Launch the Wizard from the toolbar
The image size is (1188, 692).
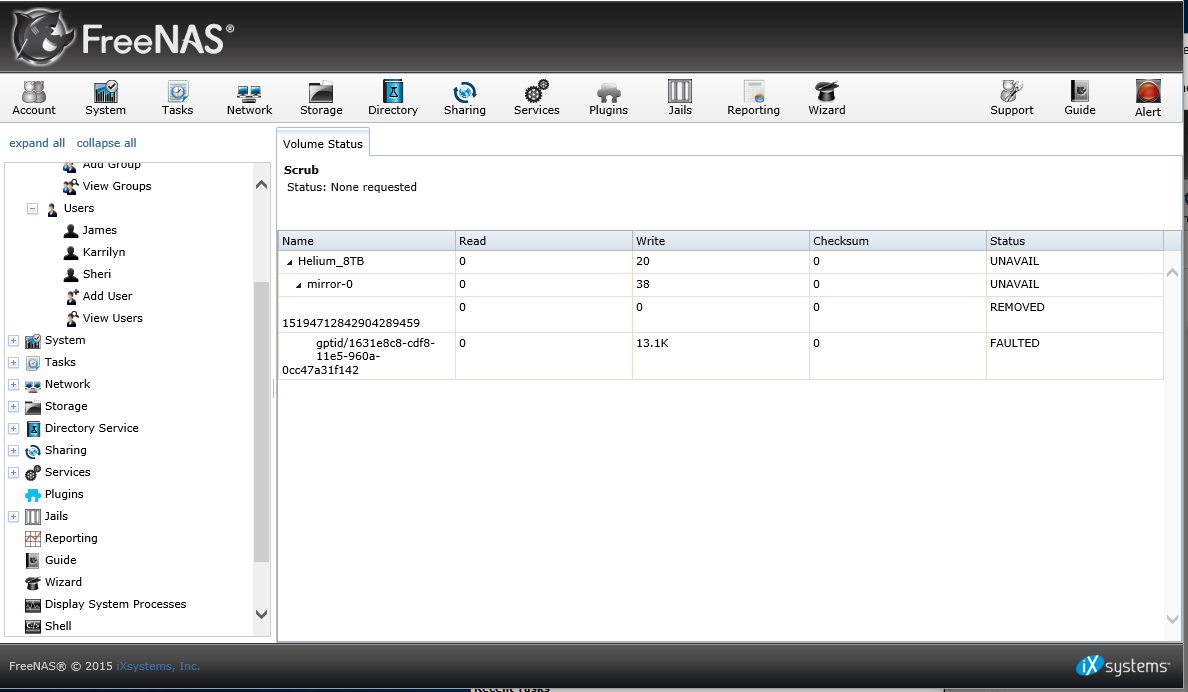click(827, 98)
